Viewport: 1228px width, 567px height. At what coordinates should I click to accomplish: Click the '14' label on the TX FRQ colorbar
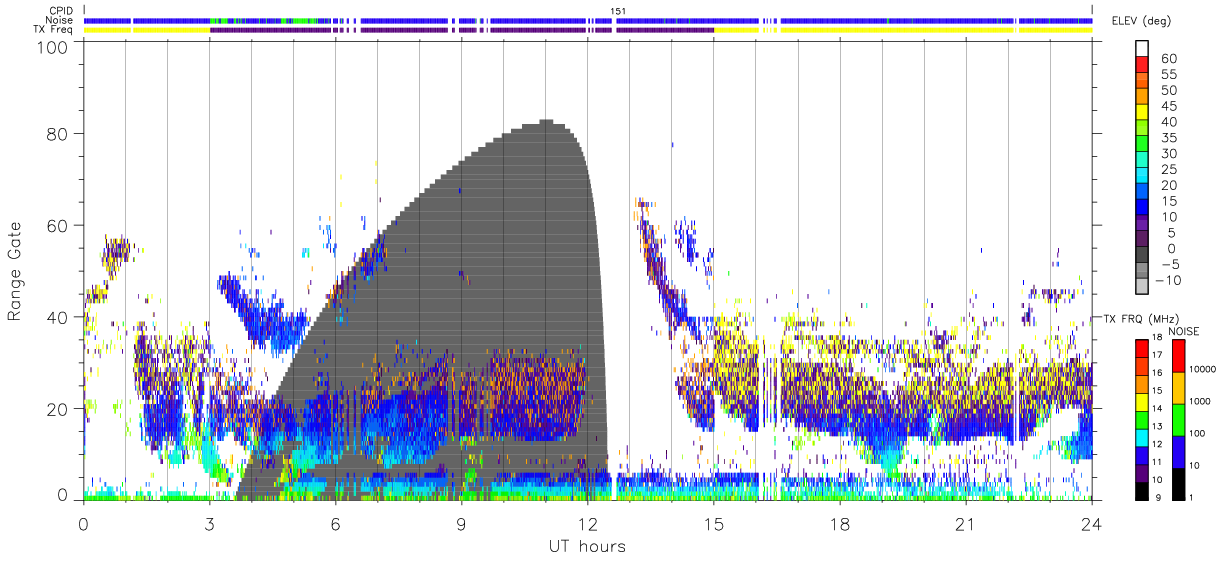[x=1156, y=409]
